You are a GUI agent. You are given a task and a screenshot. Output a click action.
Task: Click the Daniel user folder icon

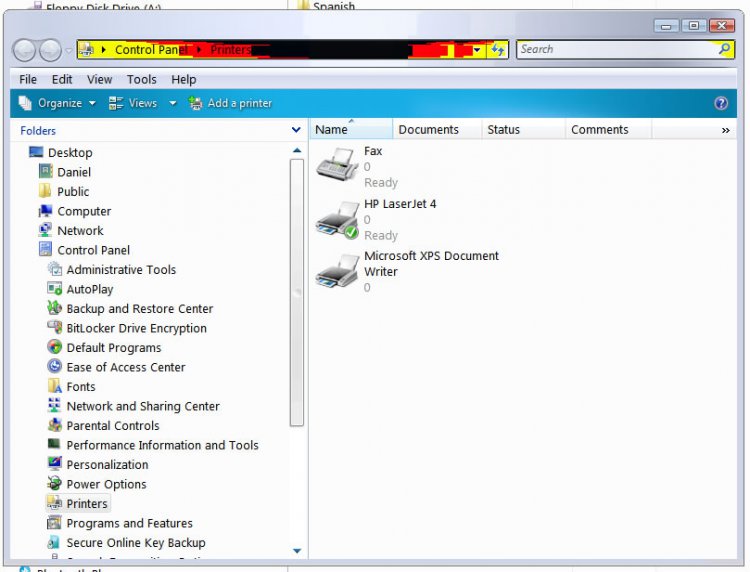(x=45, y=171)
